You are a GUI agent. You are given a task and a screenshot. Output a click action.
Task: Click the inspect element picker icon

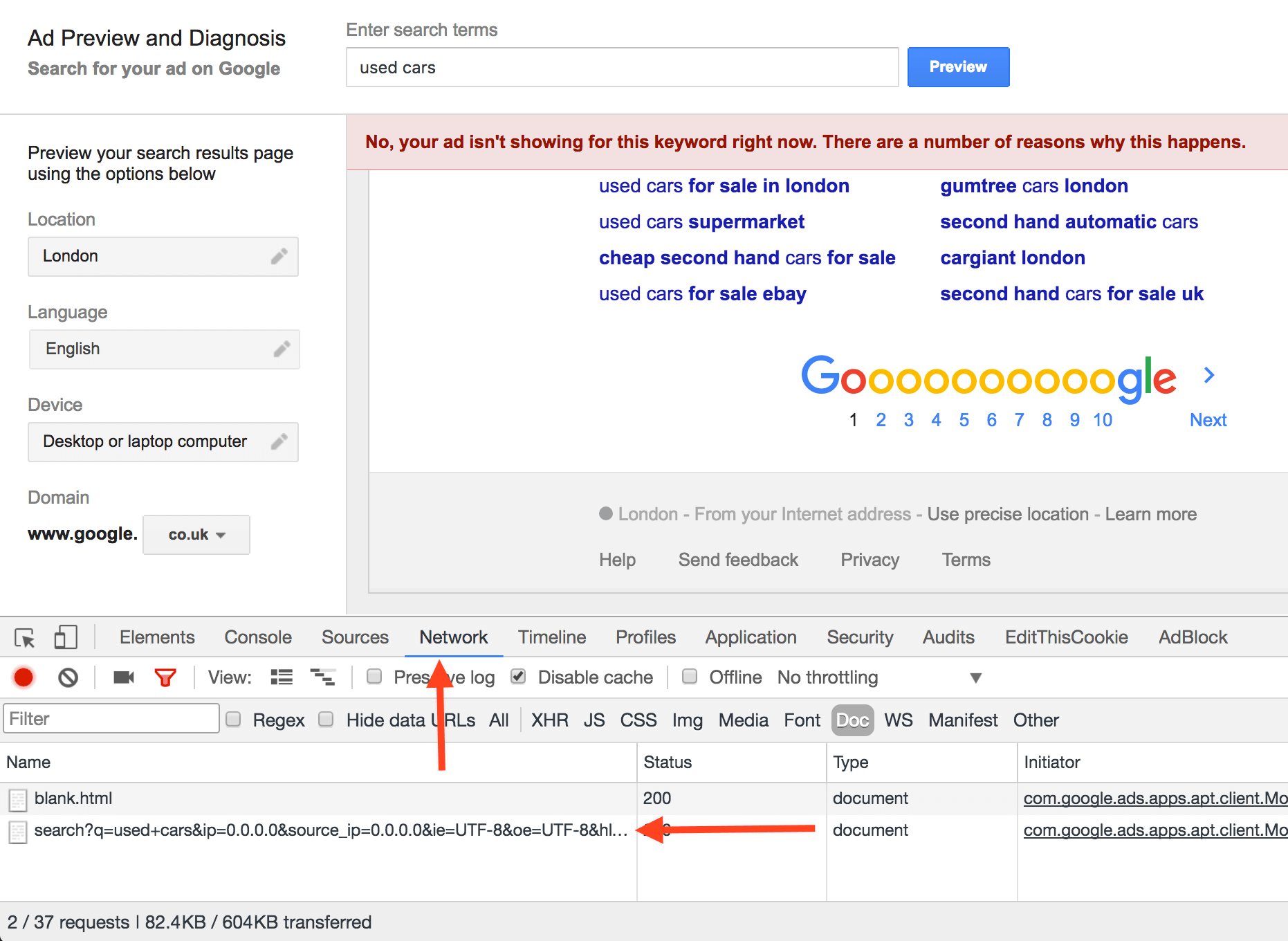click(x=25, y=637)
